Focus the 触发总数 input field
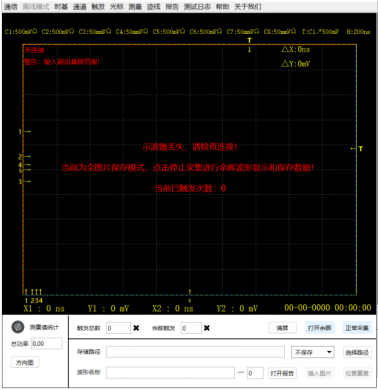The width and height of the screenshot is (378, 390). point(118,328)
